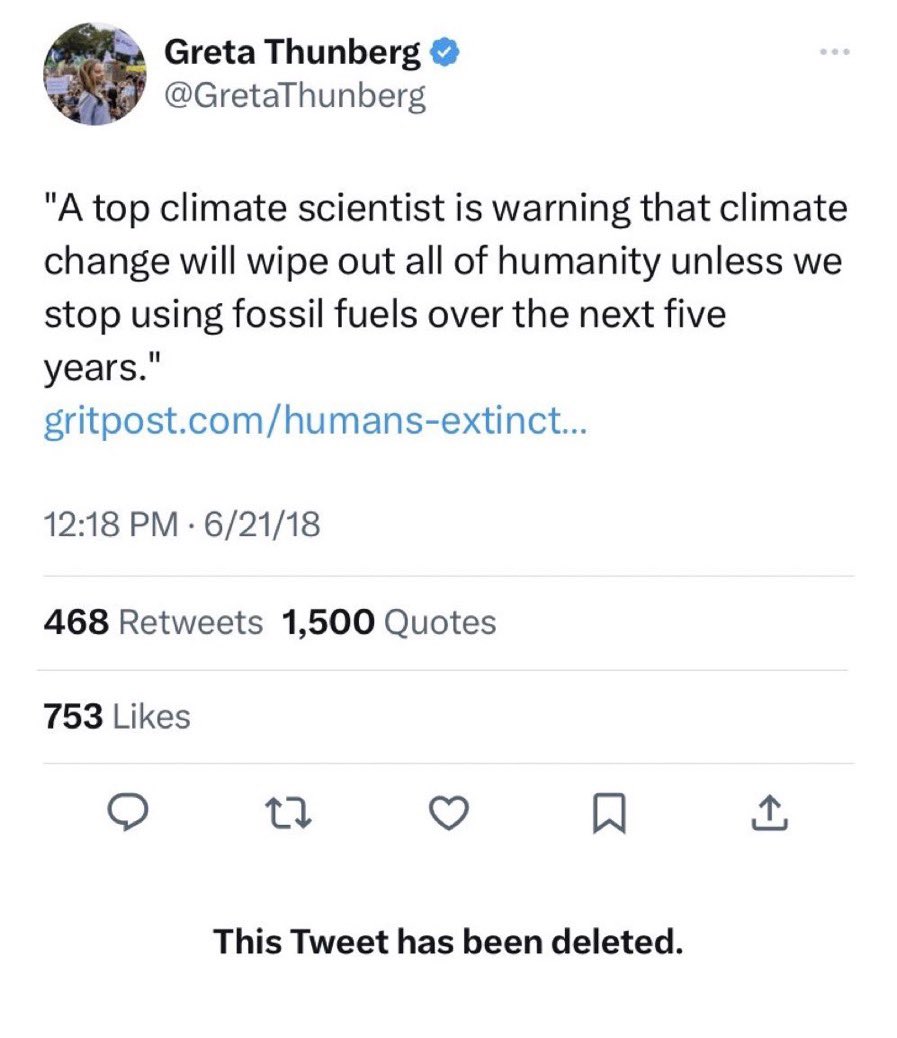This screenshot has width=897, height=1038.
Task: Click the @GretaThunberg handle
Action: pos(295,97)
